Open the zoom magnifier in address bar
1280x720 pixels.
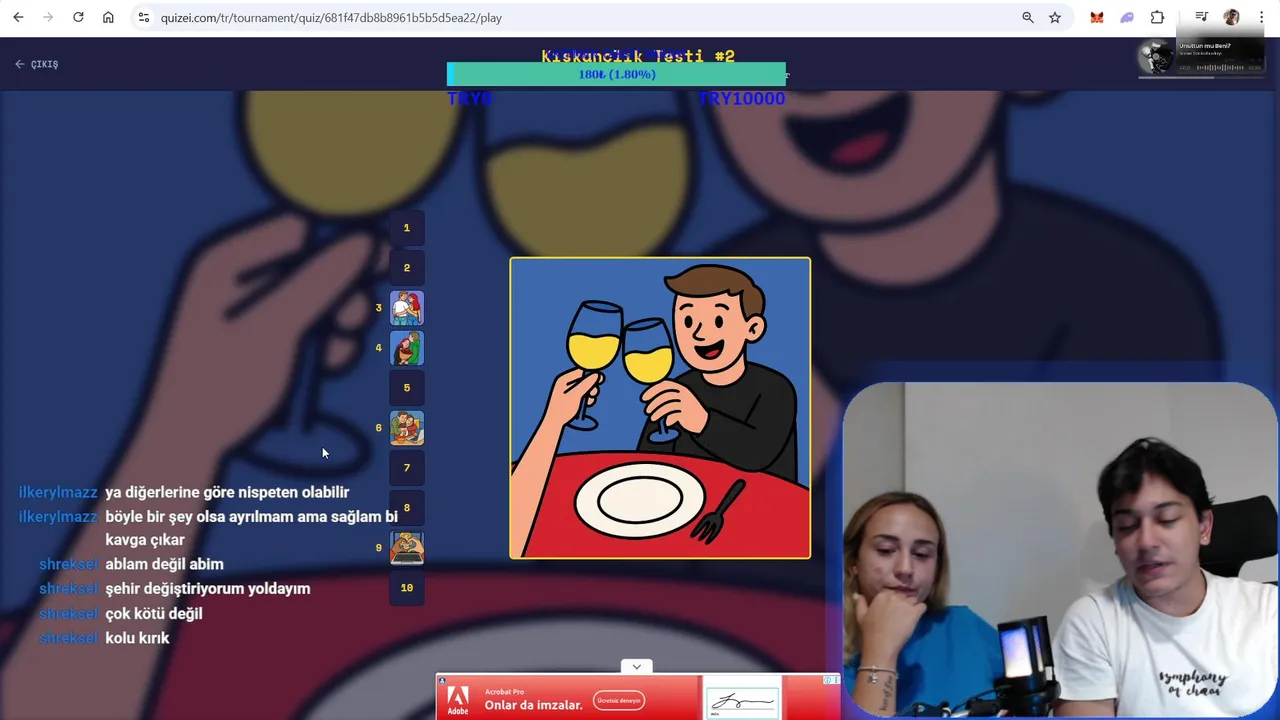tap(1027, 17)
